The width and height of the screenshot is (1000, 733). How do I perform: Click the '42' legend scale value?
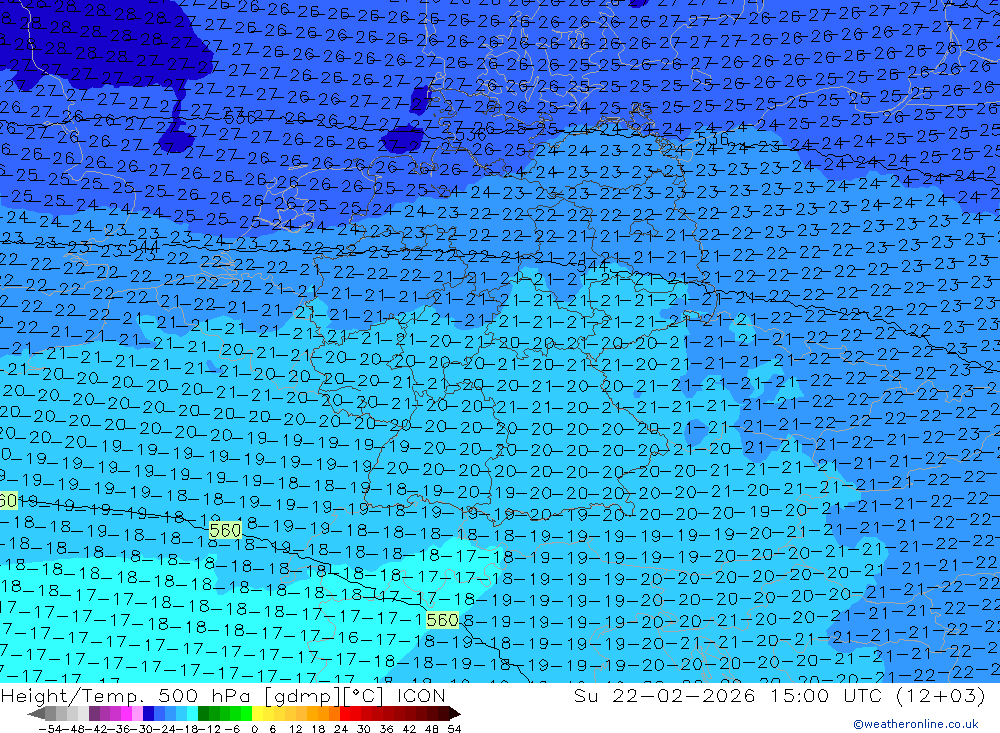(409, 729)
